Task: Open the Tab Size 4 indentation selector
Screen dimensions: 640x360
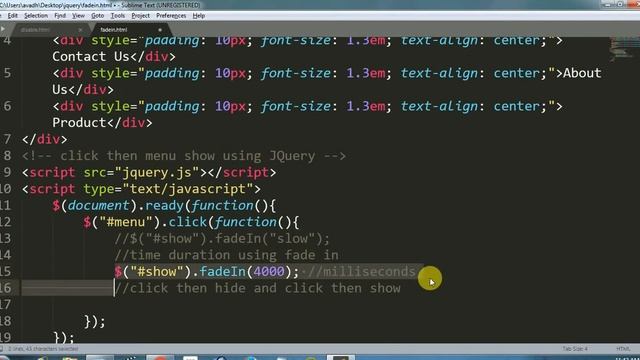Action: [575, 349]
